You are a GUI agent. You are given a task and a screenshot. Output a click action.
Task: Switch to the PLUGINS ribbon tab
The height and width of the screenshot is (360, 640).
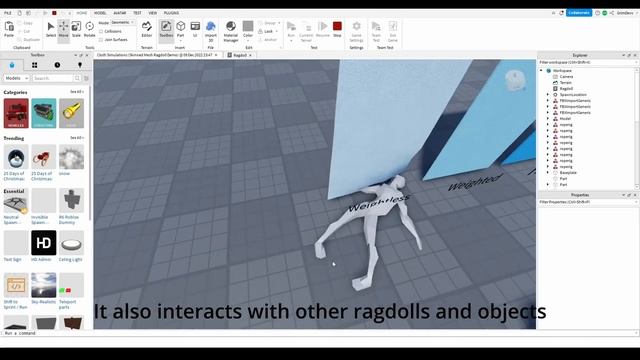171,13
